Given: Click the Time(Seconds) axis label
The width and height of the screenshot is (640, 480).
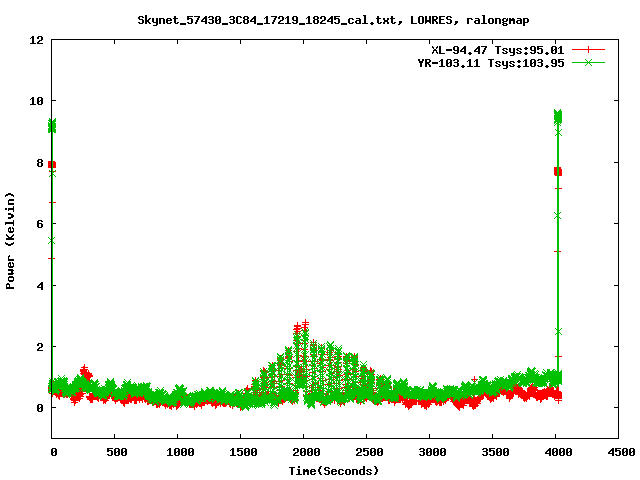Looking at the screenshot, I should [334, 471].
